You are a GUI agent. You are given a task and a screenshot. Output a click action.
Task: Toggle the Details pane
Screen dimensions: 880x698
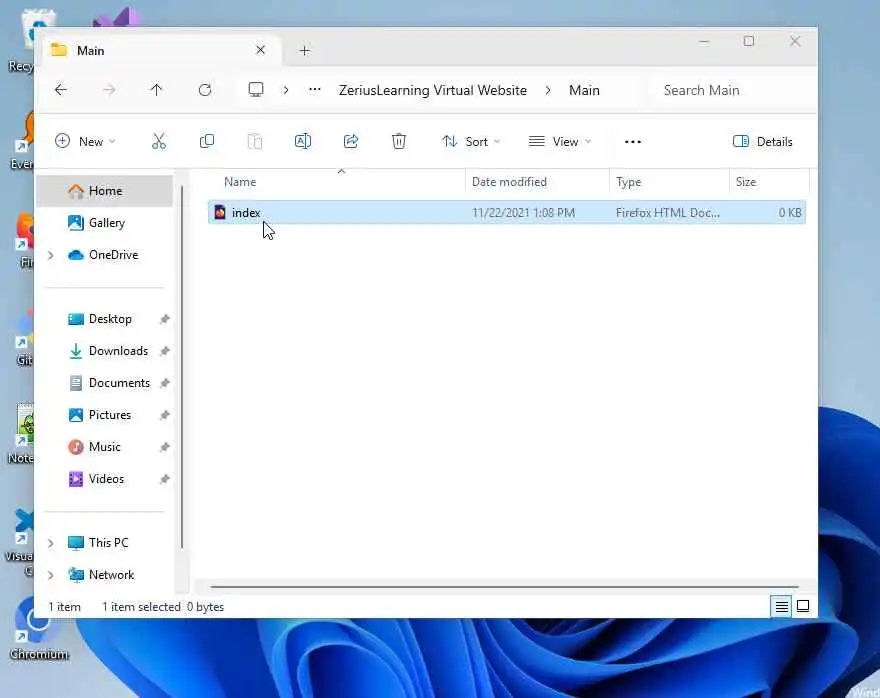tap(763, 141)
